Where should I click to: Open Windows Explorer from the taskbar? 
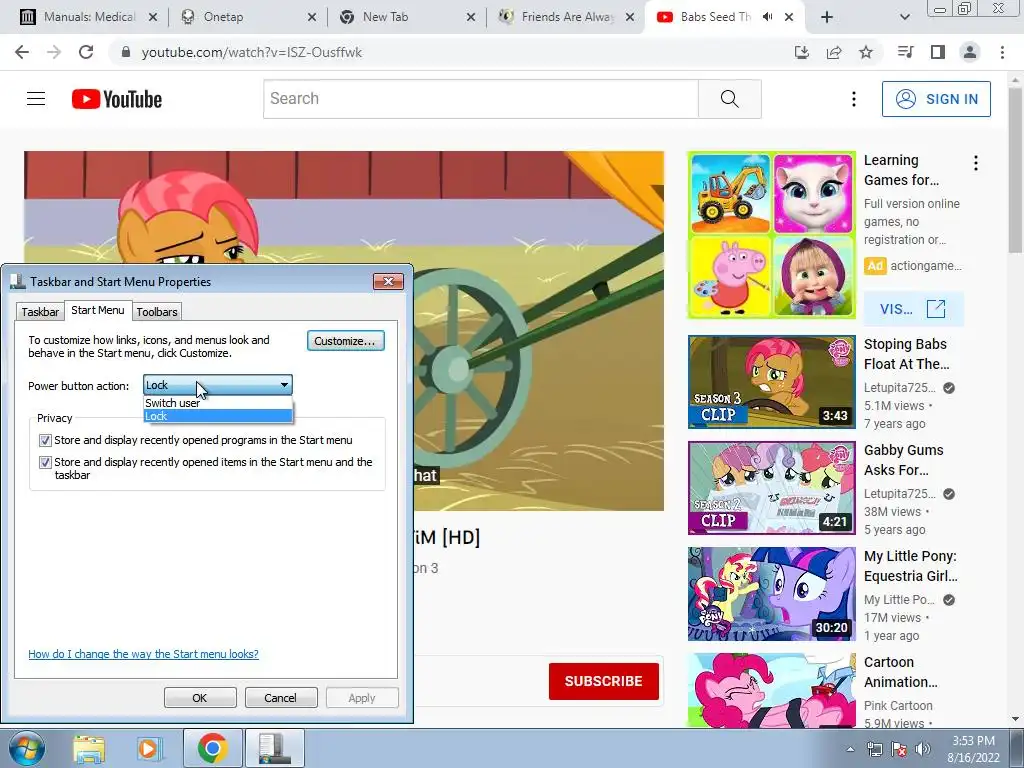[89, 749]
